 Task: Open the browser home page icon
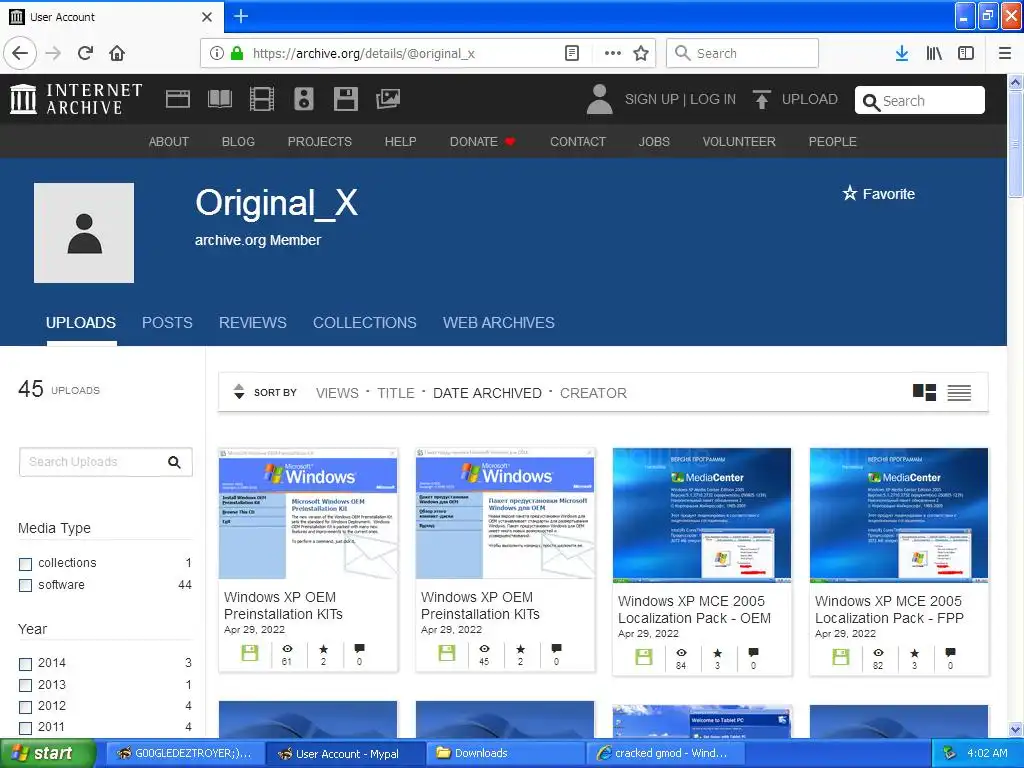[x=117, y=53]
